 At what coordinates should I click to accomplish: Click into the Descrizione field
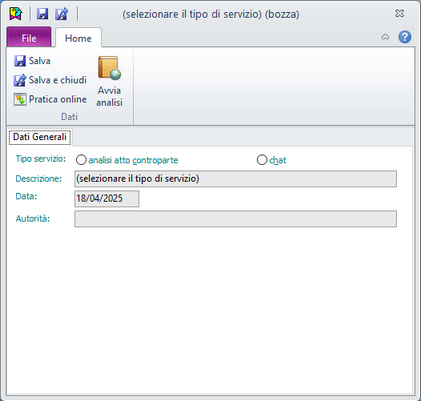coord(236,179)
